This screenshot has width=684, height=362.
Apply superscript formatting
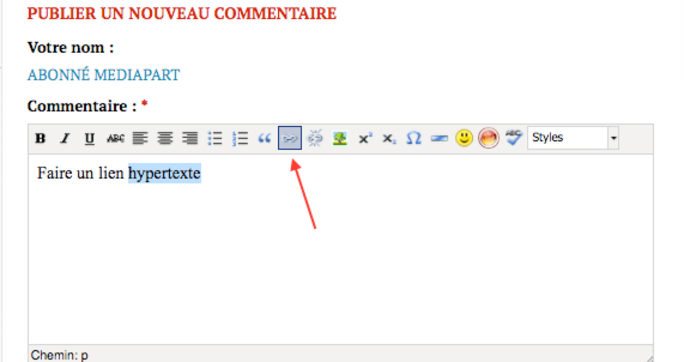tap(365, 138)
